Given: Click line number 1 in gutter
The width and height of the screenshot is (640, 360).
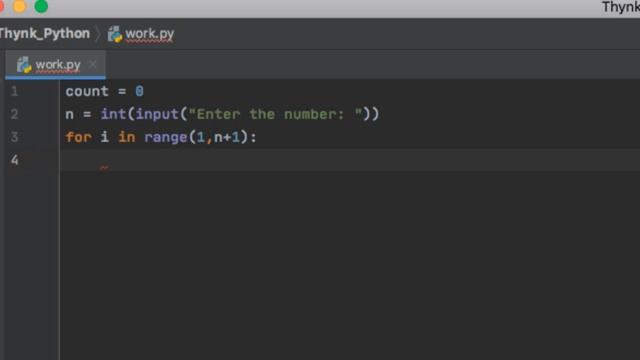Looking at the screenshot, I should (x=14, y=91).
